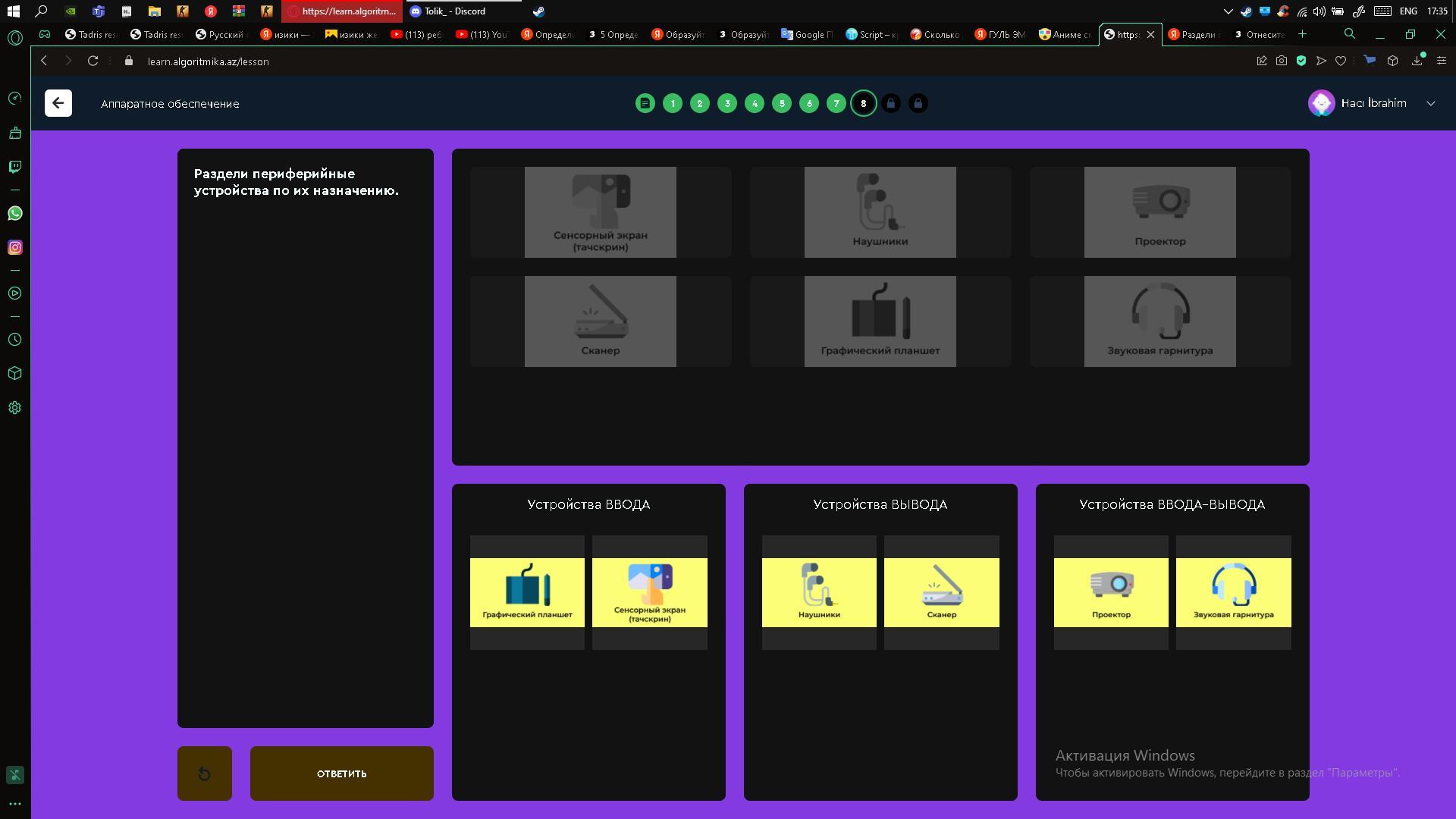Expand the Hacı İbrahim profile dropdown
1456x819 pixels.
(x=1430, y=103)
